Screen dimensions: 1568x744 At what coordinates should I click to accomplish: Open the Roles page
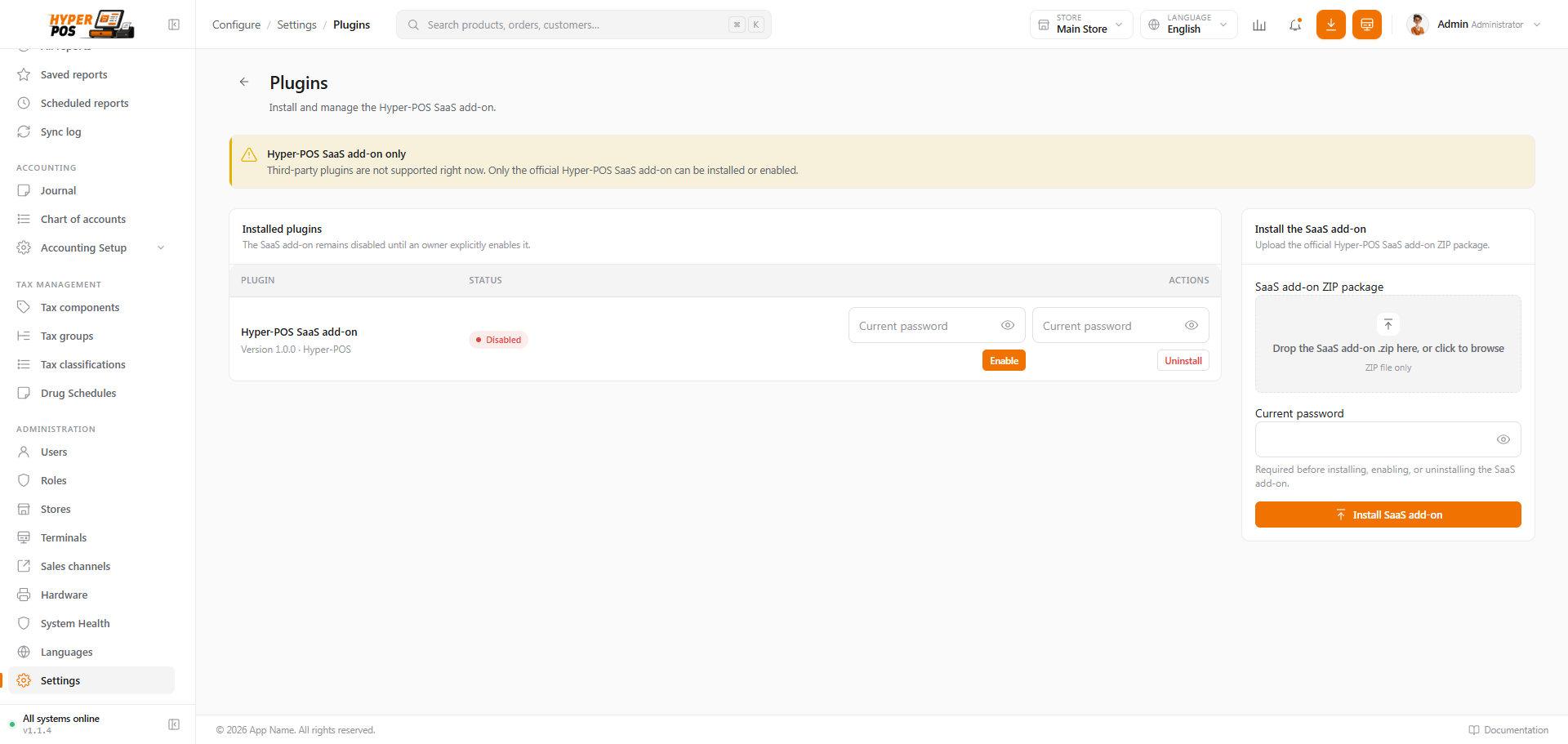click(91, 481)
